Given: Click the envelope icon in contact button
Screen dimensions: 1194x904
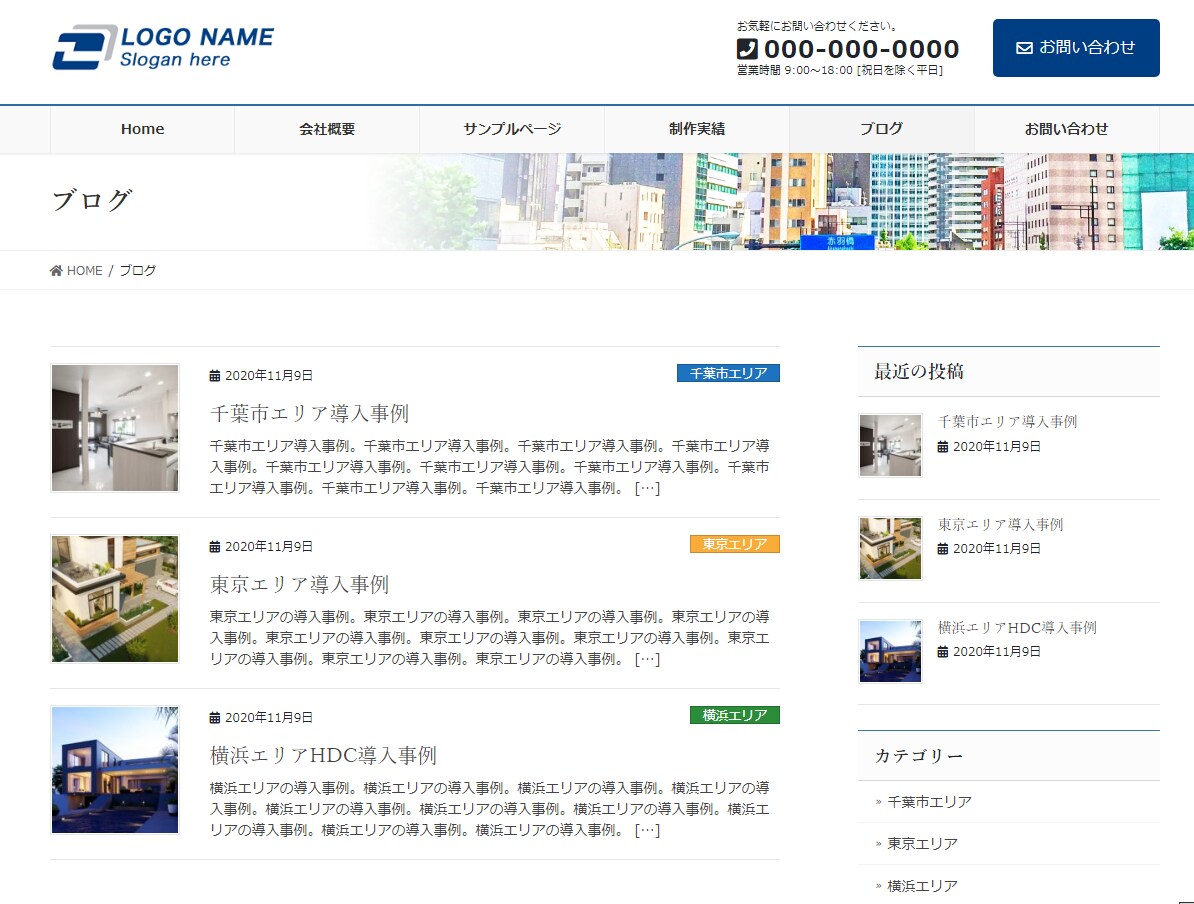Looking at the screenshot, I should point(1024,48).
